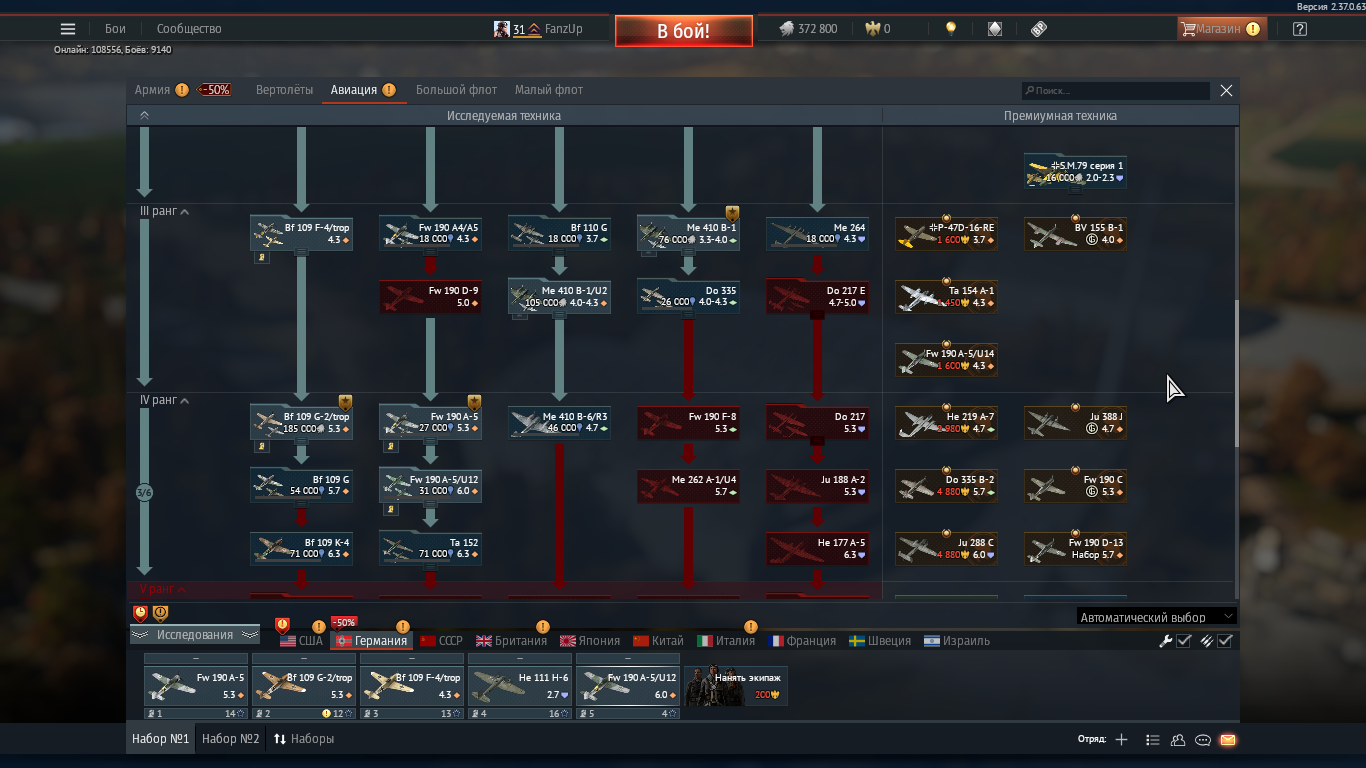Click the player avatar for FanzUp
The image size is (1366, 768).
click(x=502, y=29)
